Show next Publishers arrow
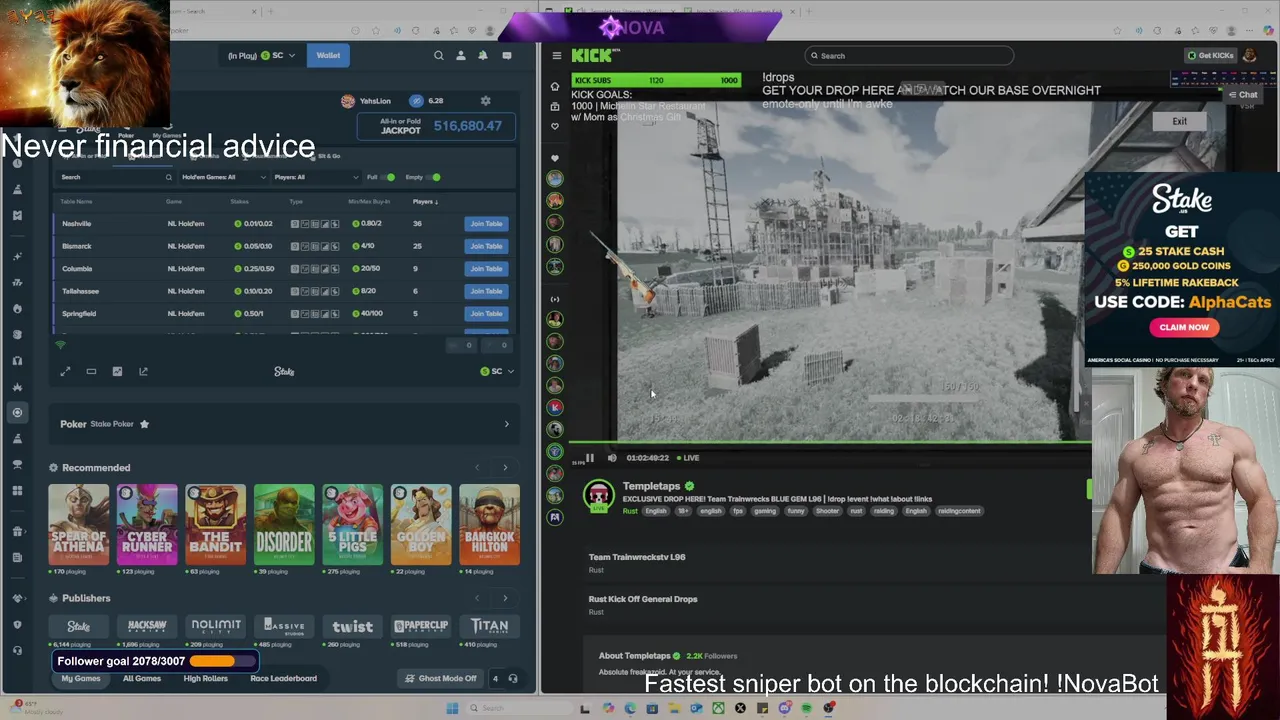 pyautogui.click(x=505, y=598)
